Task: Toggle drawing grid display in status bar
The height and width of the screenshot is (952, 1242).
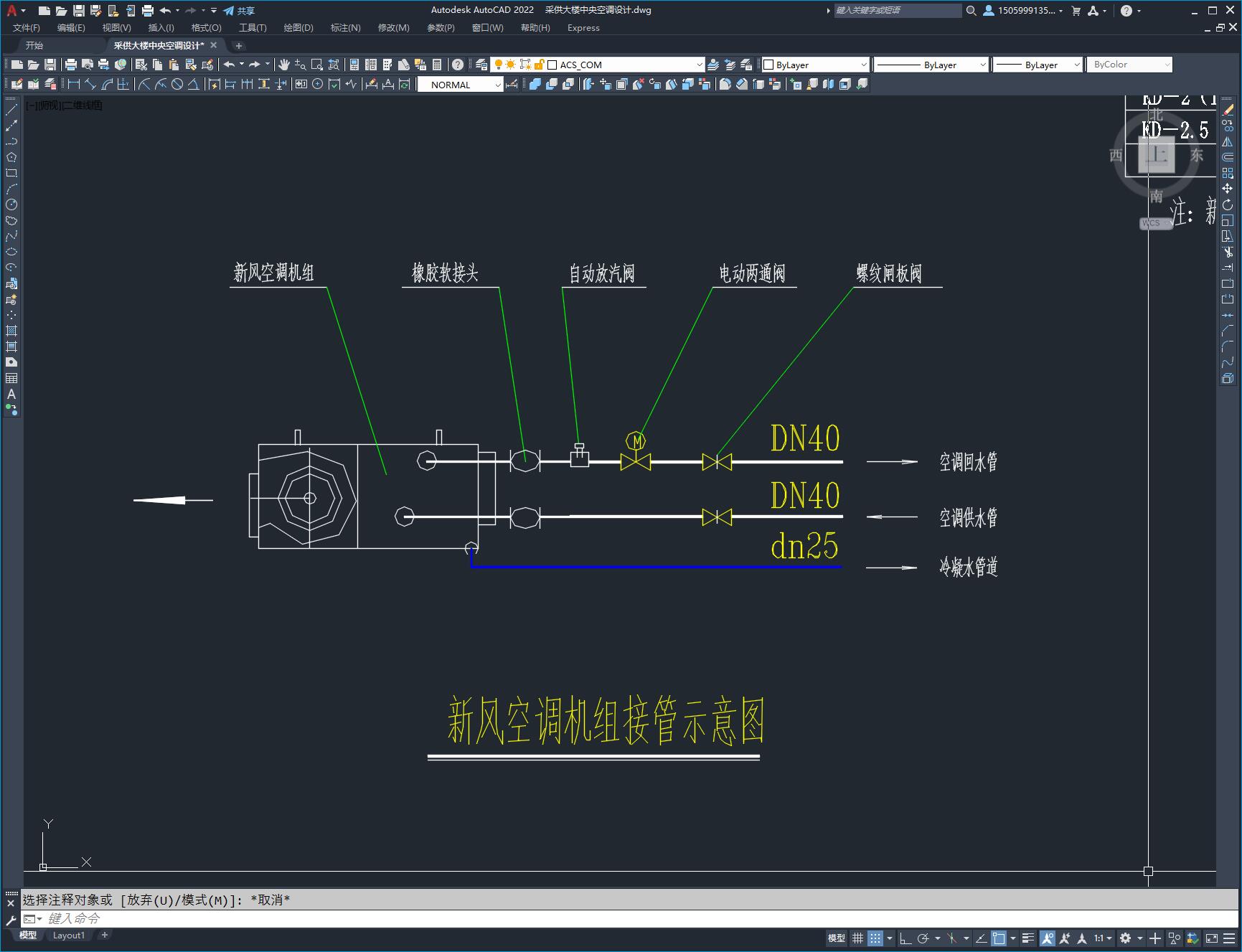Action: [x=857, y=938]
